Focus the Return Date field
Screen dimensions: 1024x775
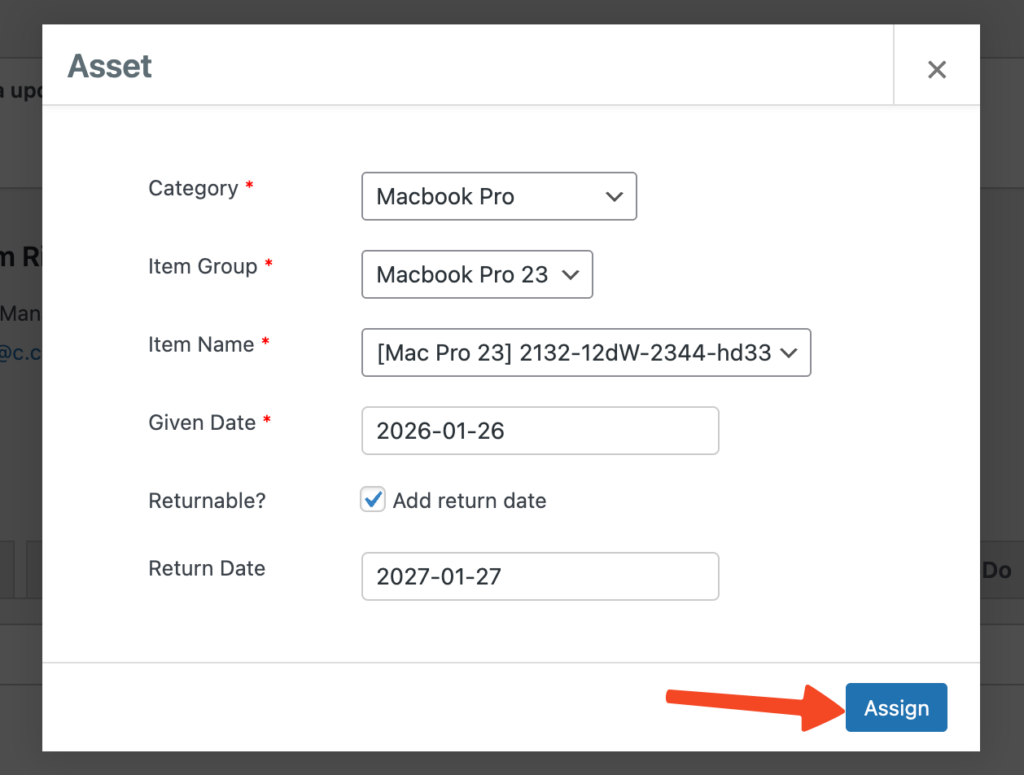click(x=540, y=577)
